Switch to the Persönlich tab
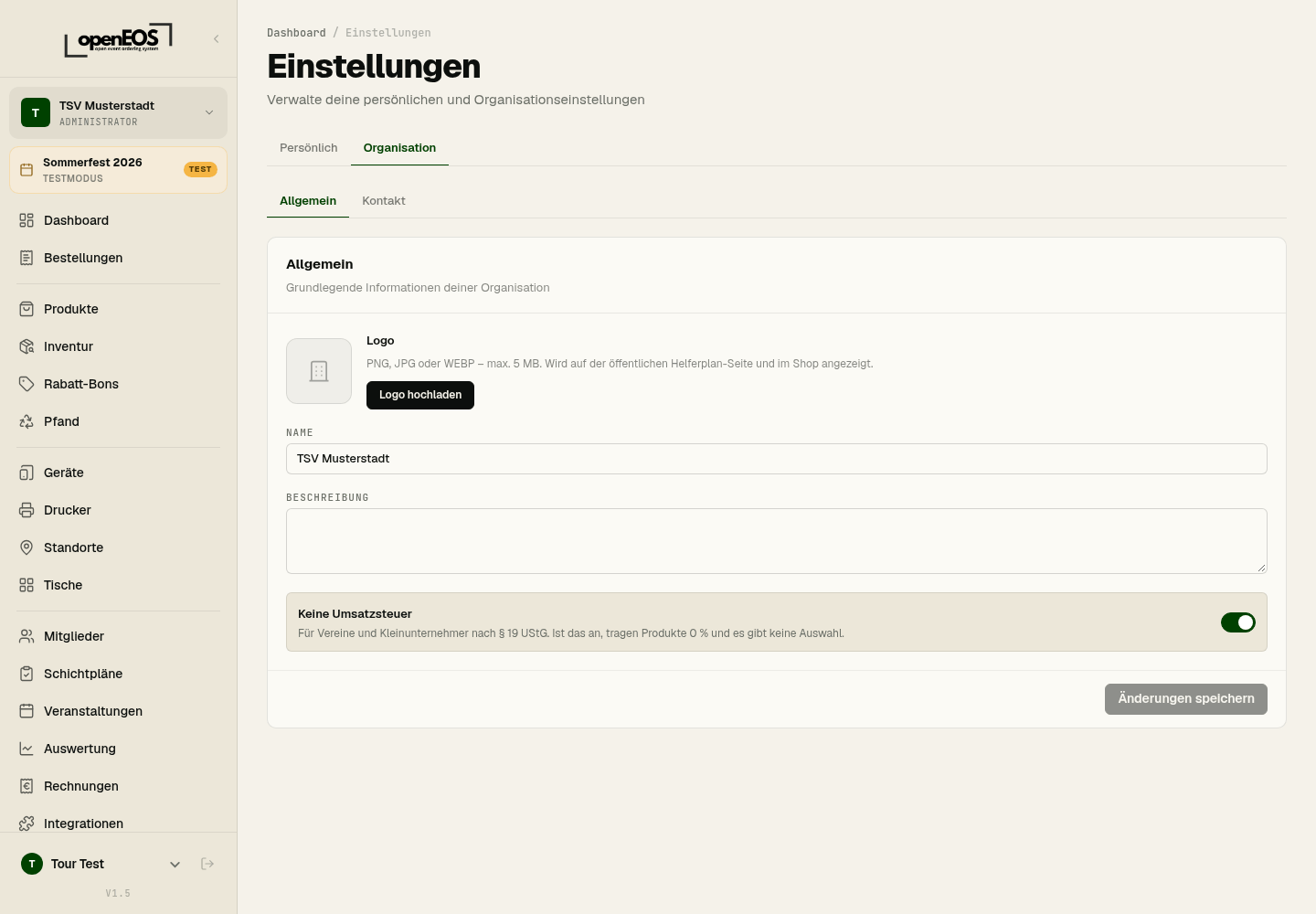The width and height of the screenshot is (1316, 914). pyautogui.click(x=309, y=148)
